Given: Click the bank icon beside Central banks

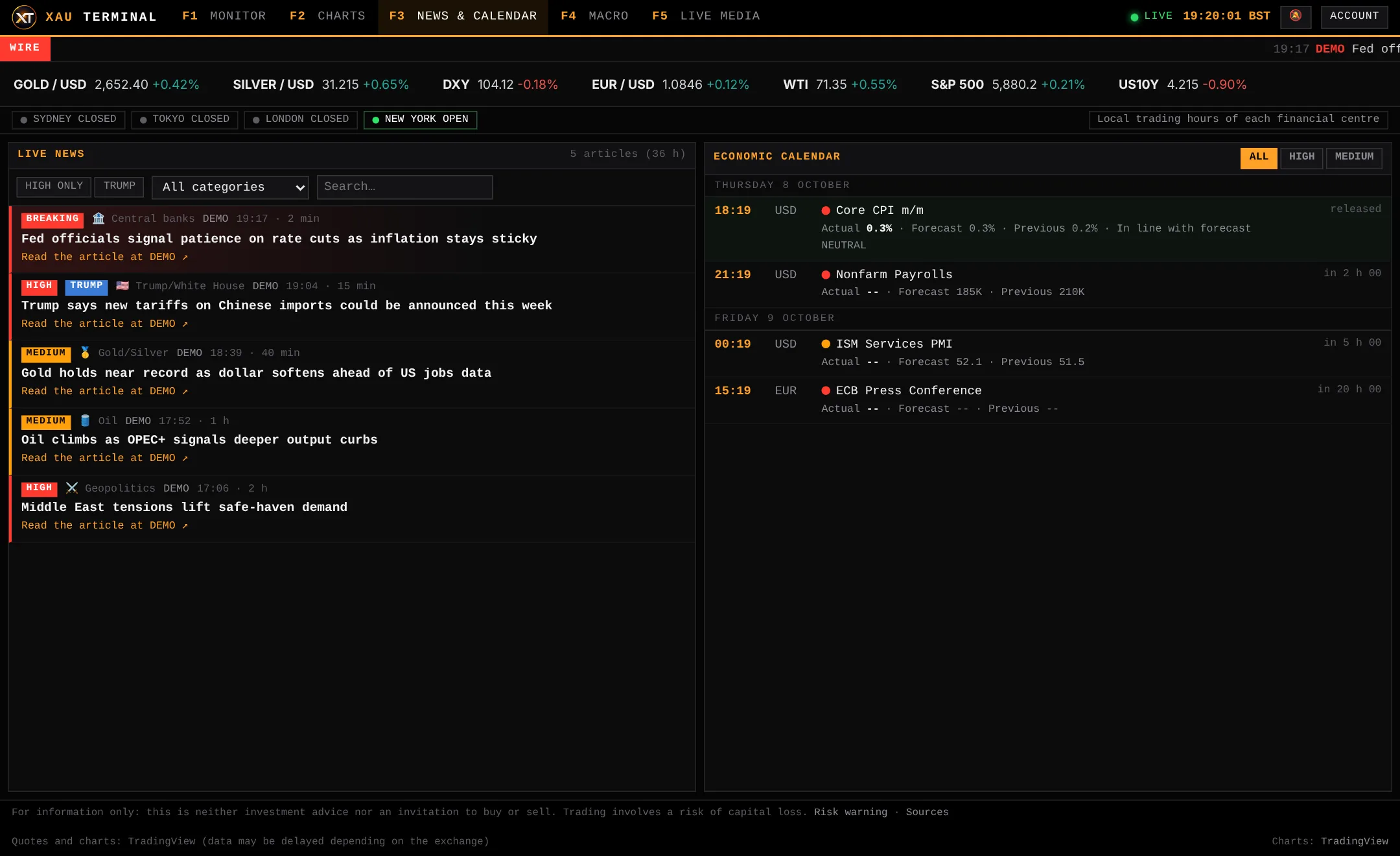Looking at the screenshot, I should (x=99, y=219).
